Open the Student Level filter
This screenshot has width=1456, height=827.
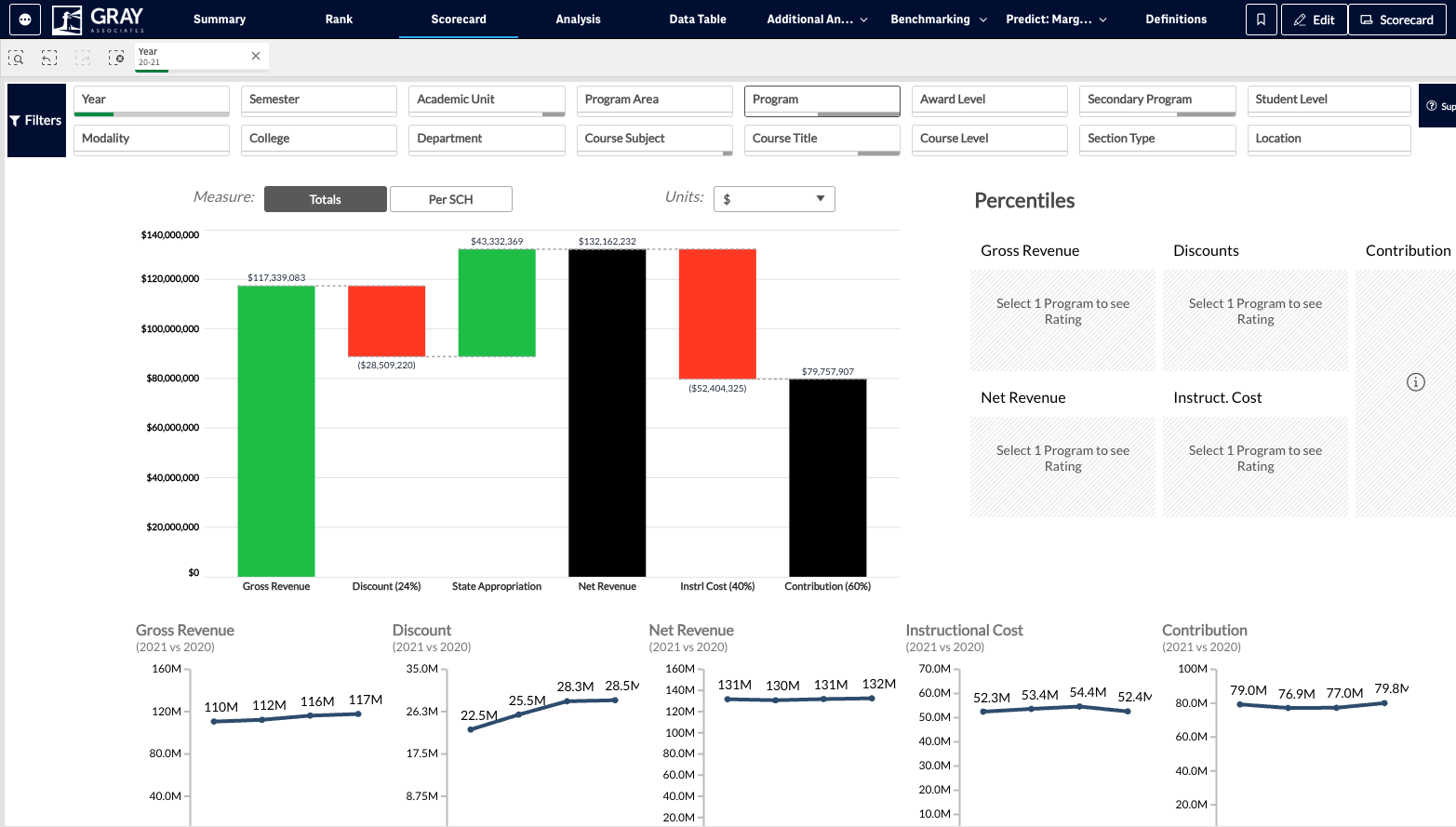pyautogui.click(x=1329, y=100)
